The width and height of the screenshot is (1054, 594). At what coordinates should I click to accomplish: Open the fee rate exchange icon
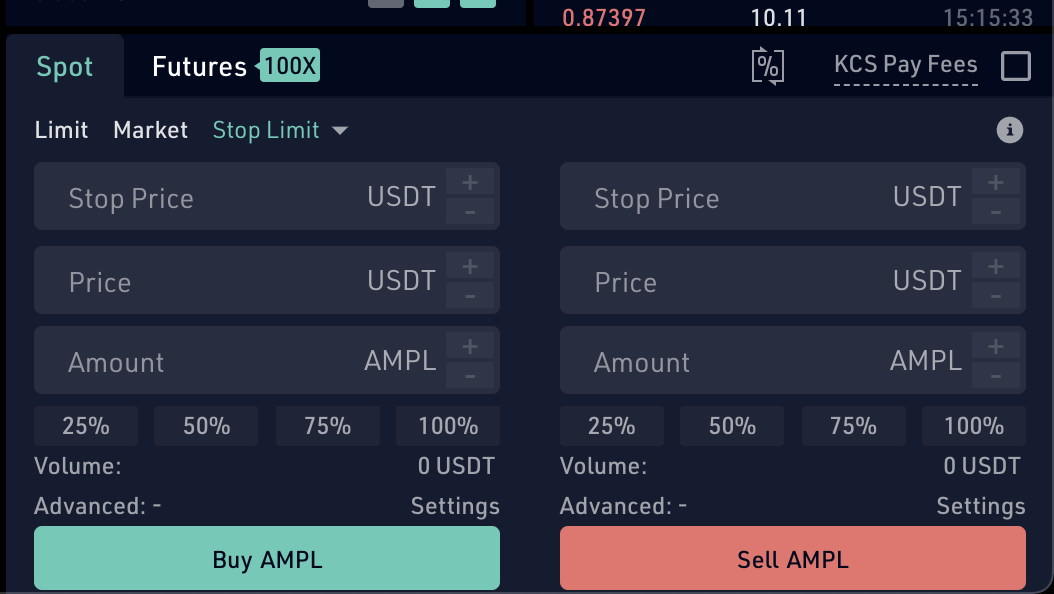tap(768, 65)
